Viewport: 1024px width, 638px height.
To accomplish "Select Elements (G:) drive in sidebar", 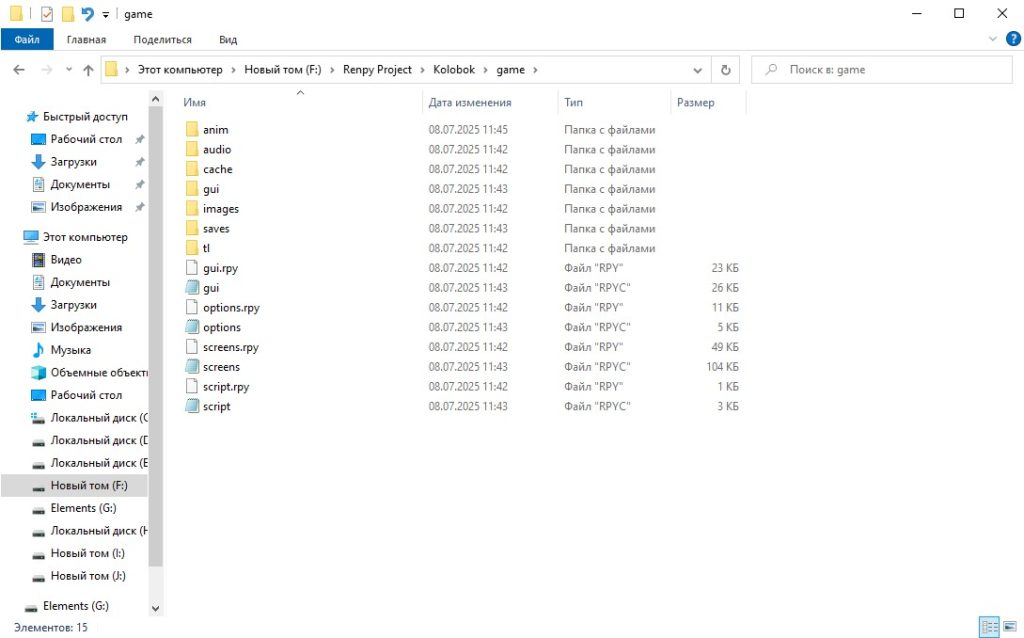I will [x=83, y=508].
